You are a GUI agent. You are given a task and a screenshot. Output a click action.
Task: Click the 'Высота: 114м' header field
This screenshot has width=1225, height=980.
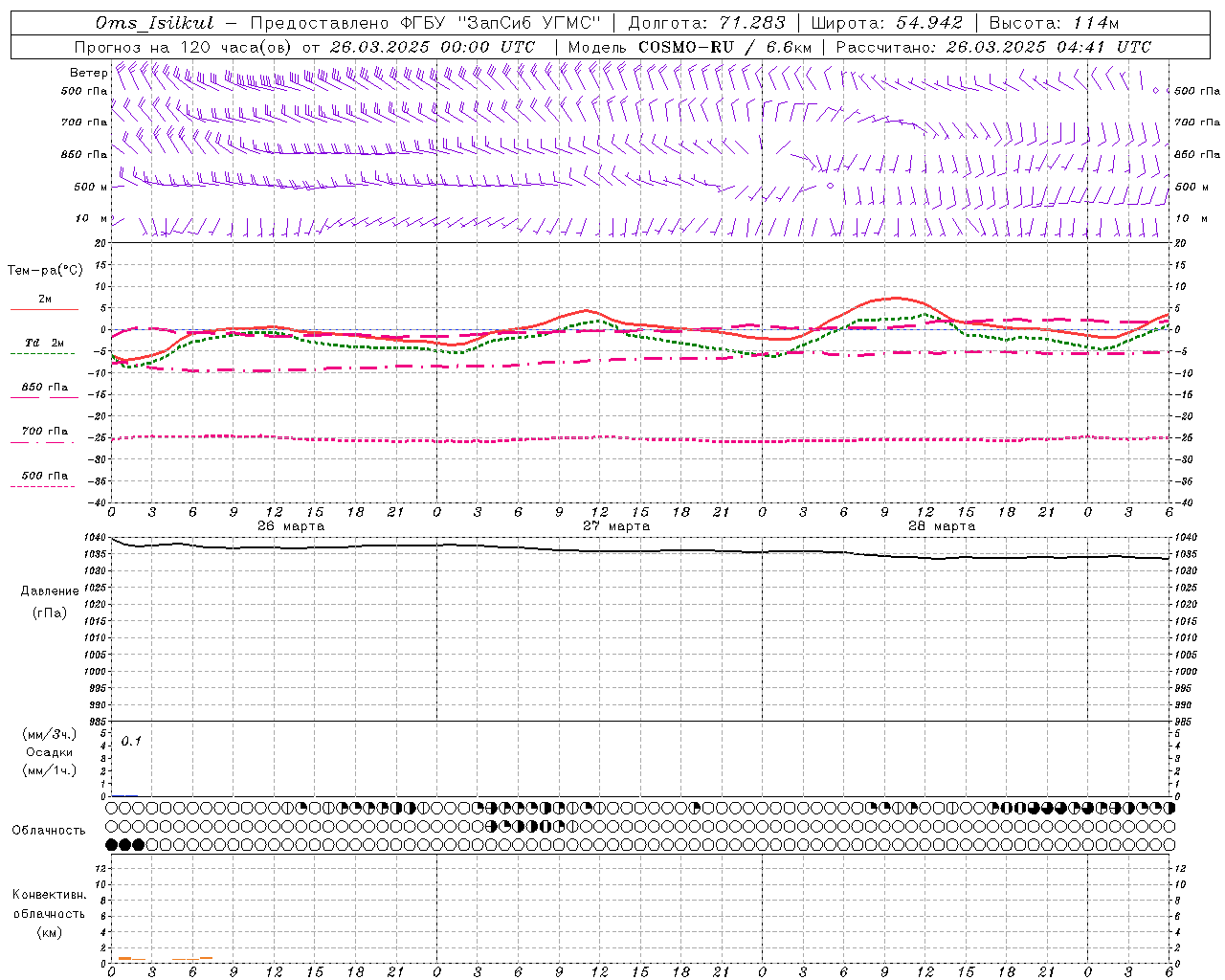click(1054, 23)
